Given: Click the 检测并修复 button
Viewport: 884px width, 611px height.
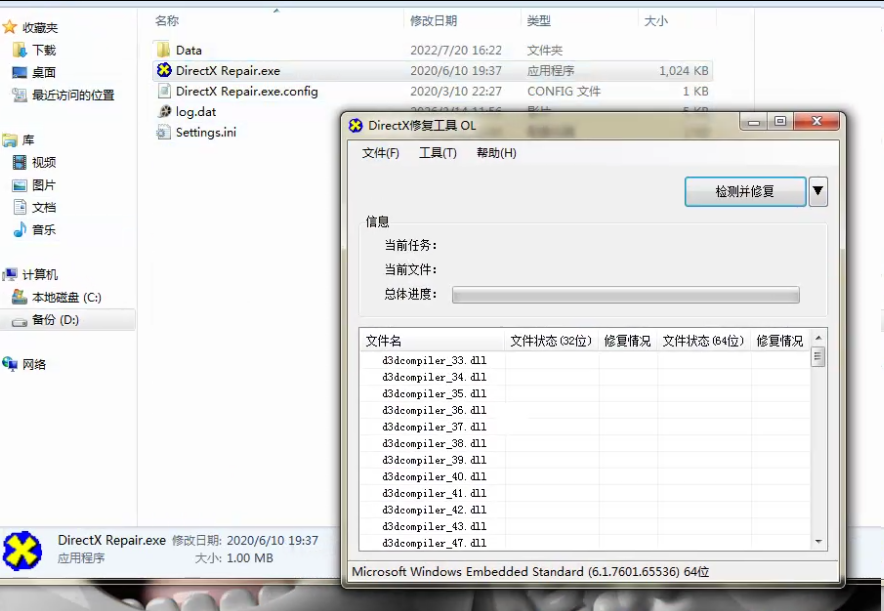Looking at the screenshot, I should point(745,192).
